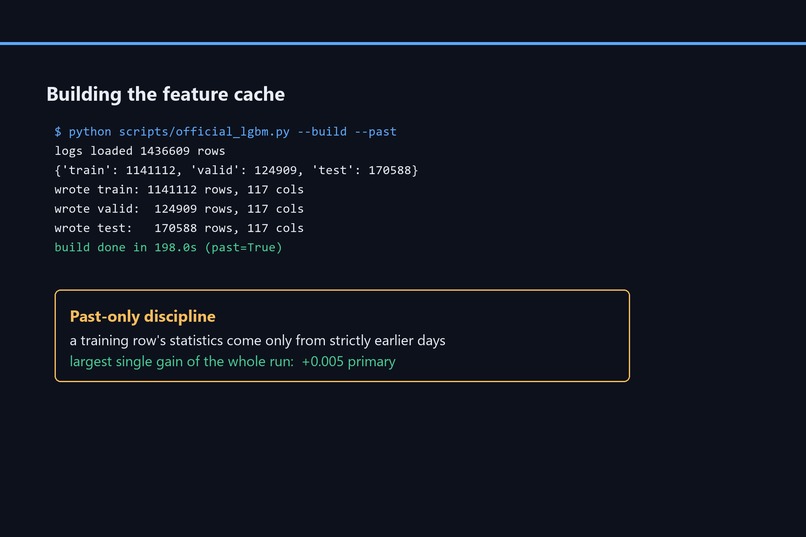Click the green text "largest single gain of the whole run: +0.005 primary"
Screen dimensions: 806x537
232,362
